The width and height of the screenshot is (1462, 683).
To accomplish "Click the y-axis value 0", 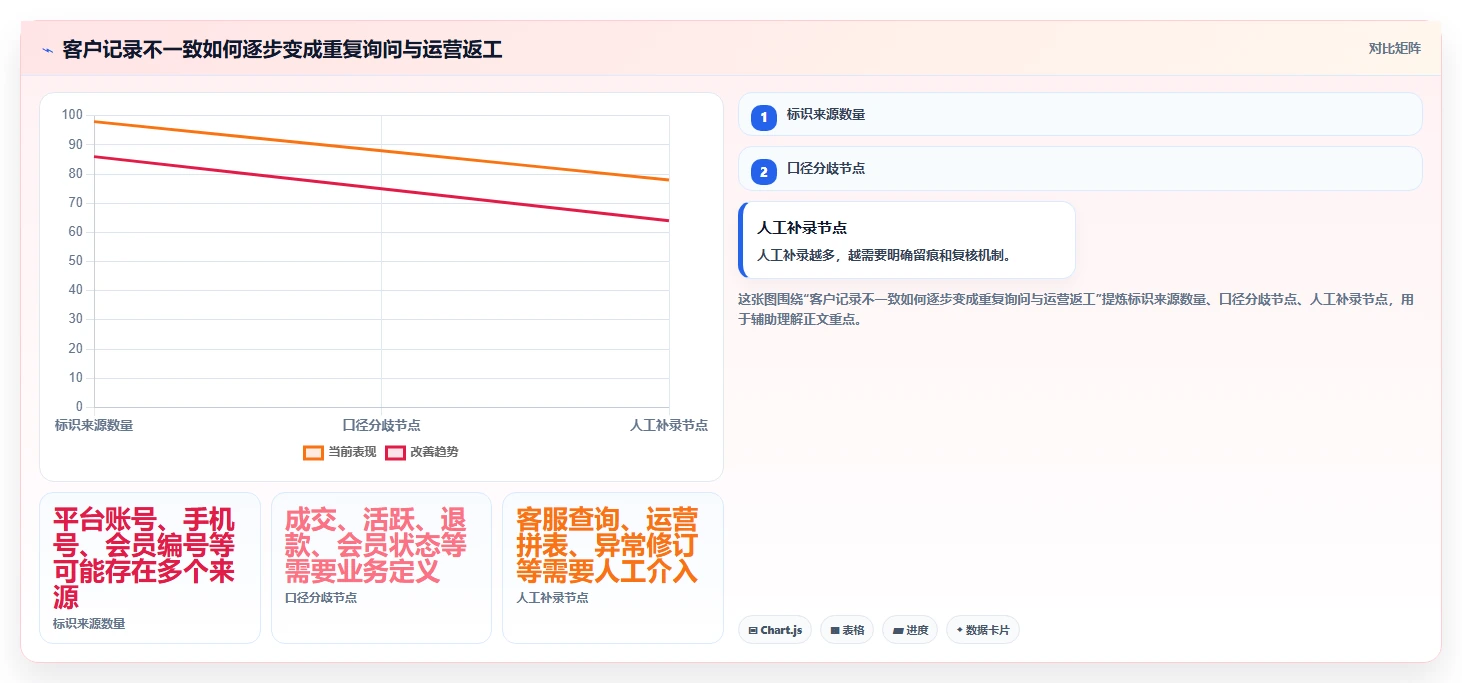I will click(x=80, y=407).
